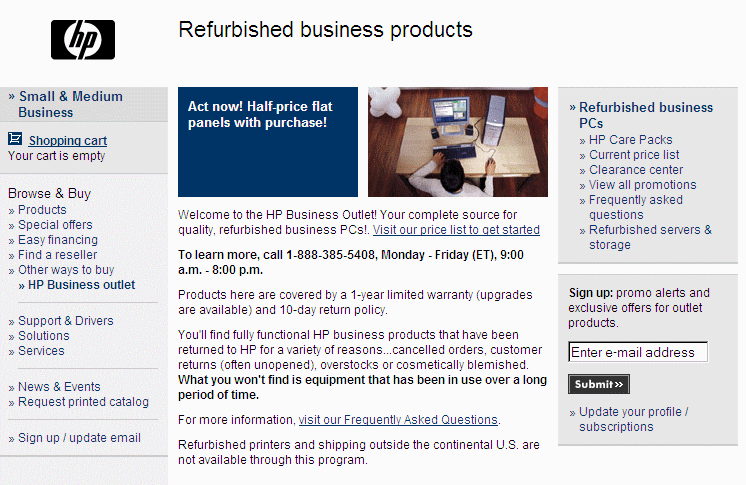746x485 pixels.
Task: View all promotions
Action: pyautogui.click(x=642, y=185)
